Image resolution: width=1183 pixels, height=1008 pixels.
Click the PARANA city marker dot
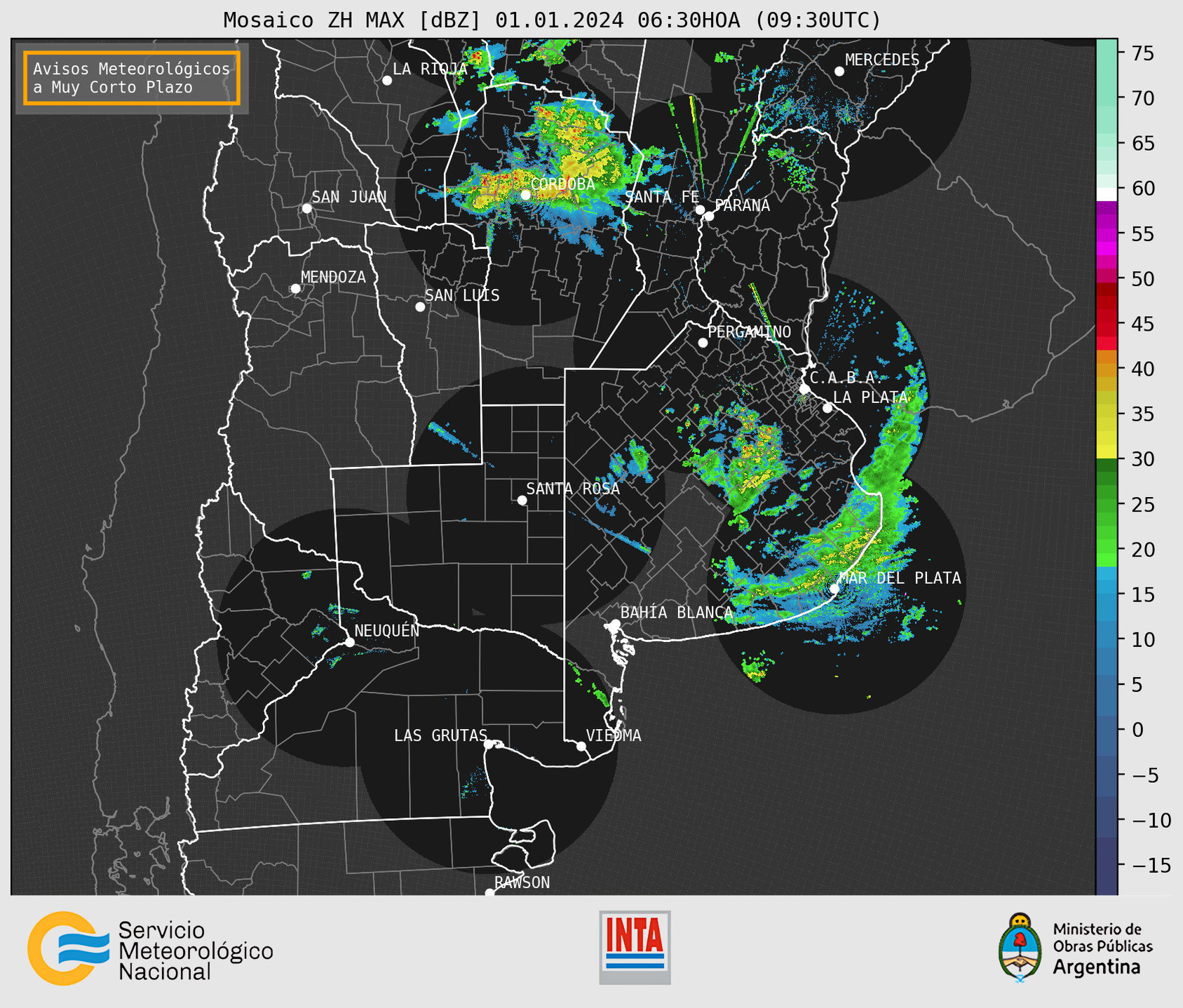click(x=709, y=216)
